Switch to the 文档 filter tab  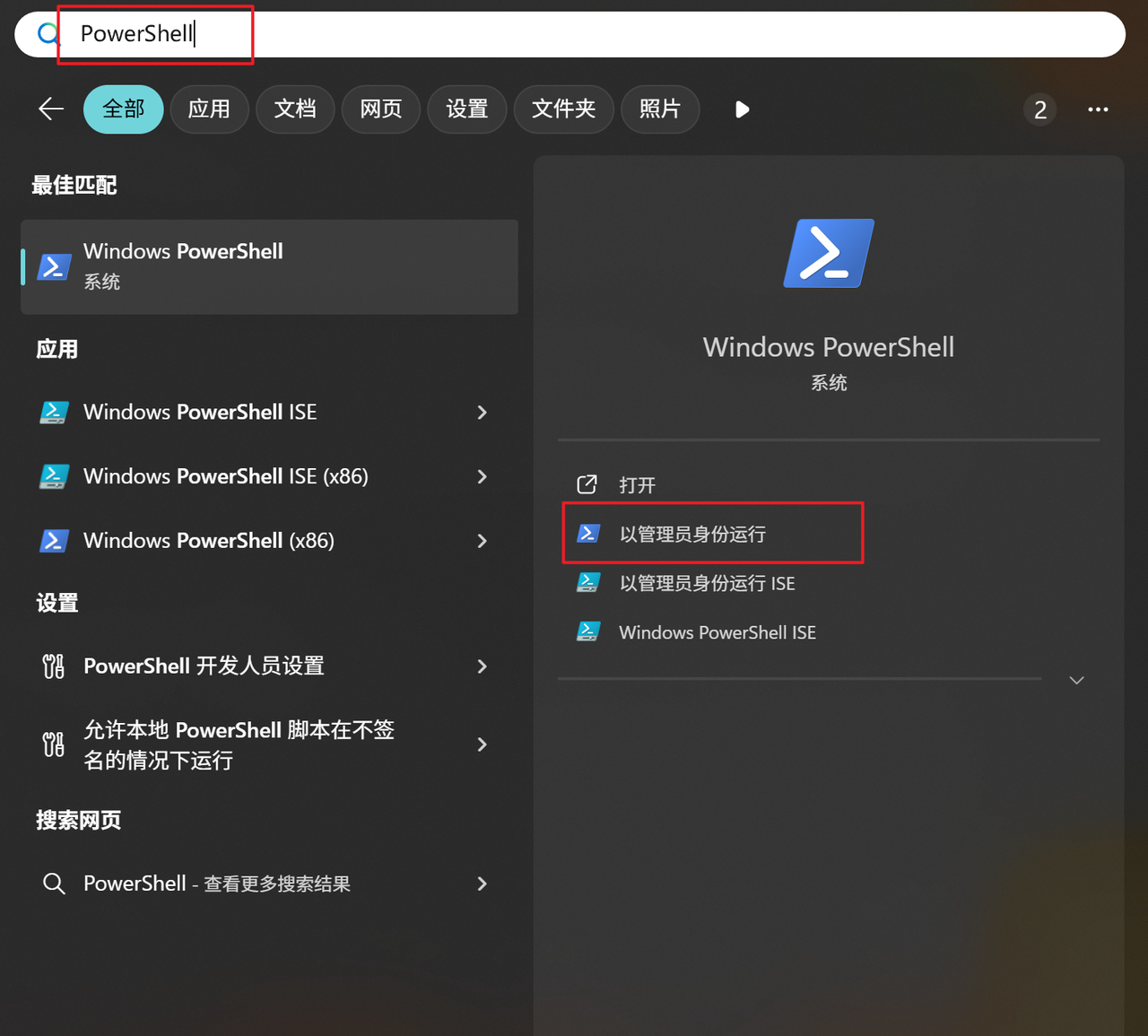coord(295,109)
